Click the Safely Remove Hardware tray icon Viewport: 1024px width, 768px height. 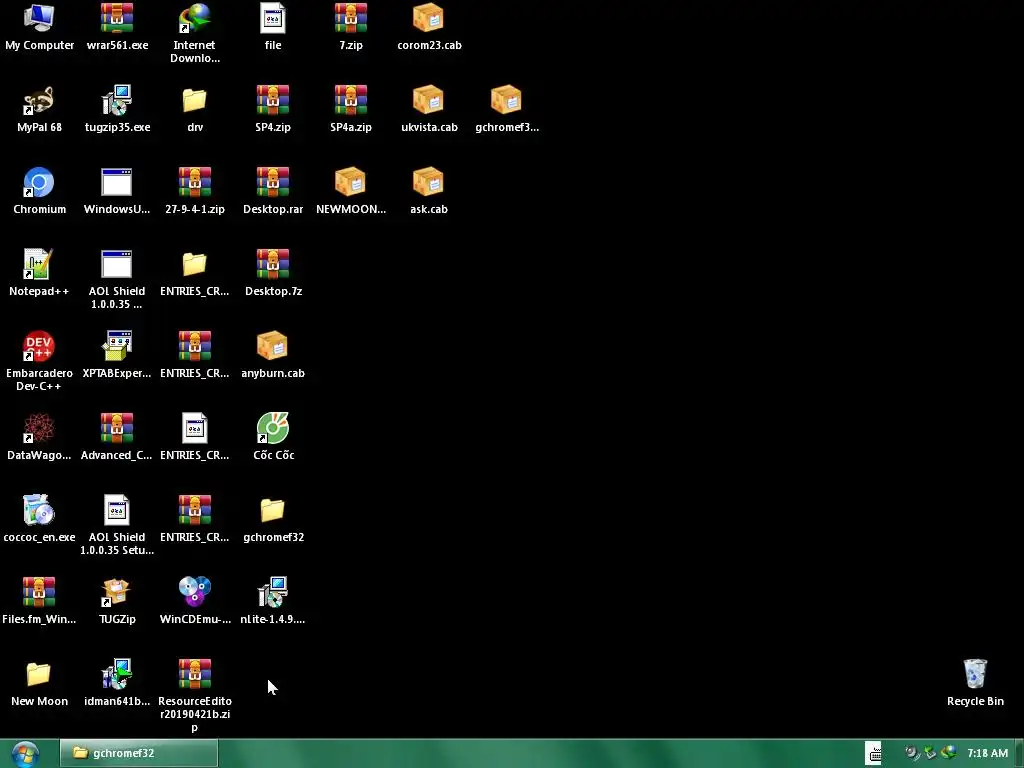tap(930, 753)
